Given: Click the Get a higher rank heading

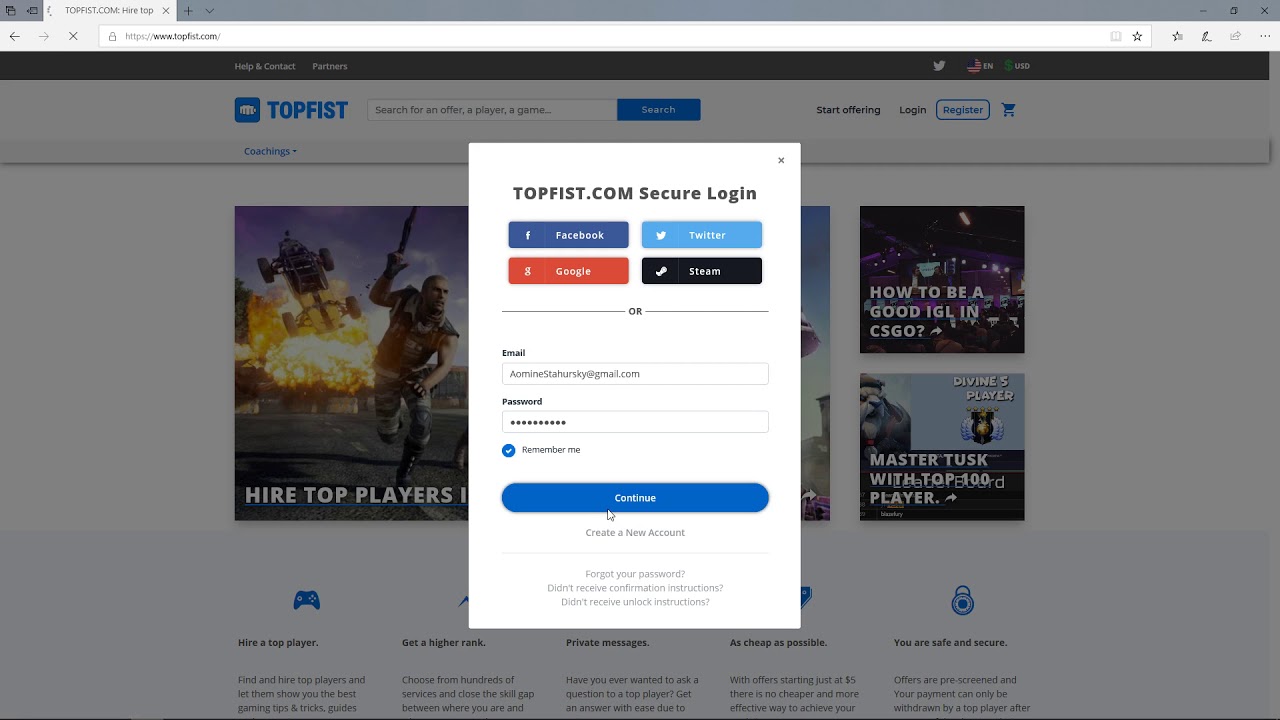Looking at the screenshot, I should pos(444,643).
